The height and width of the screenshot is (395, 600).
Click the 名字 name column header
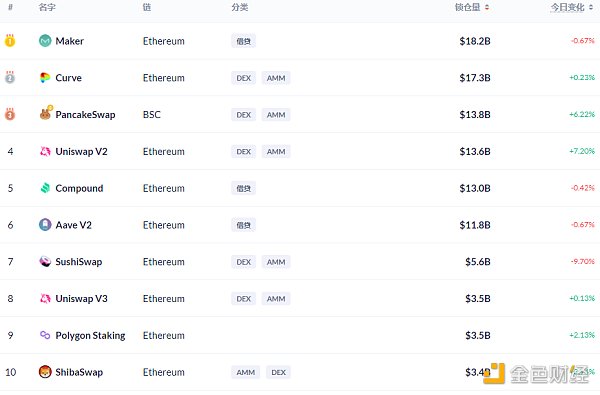click(47, 7)
